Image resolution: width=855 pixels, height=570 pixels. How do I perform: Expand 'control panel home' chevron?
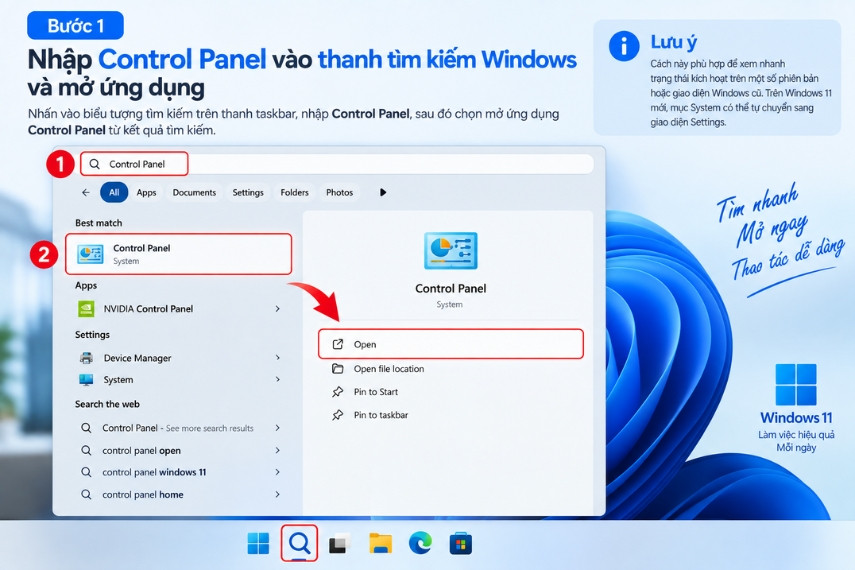click(278, 495)
